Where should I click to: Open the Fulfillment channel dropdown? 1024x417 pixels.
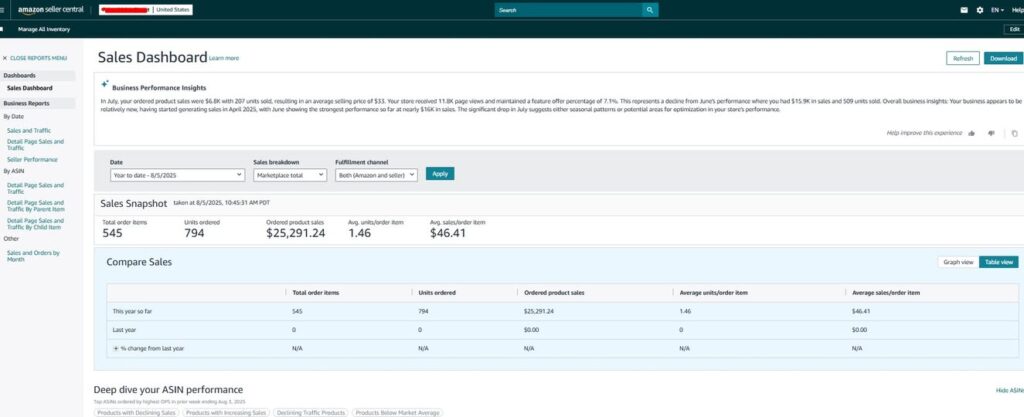point(376,175)
